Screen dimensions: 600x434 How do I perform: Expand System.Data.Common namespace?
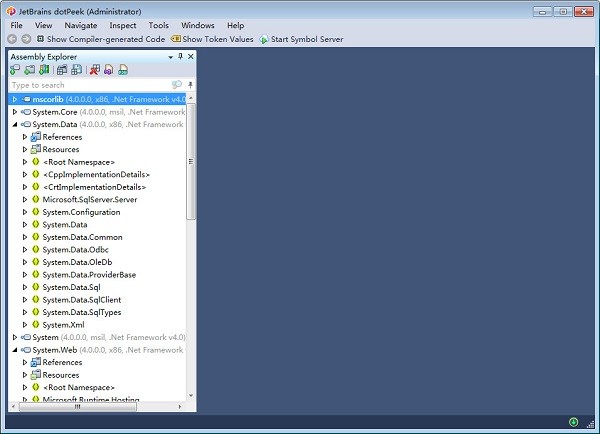point(25,237)
